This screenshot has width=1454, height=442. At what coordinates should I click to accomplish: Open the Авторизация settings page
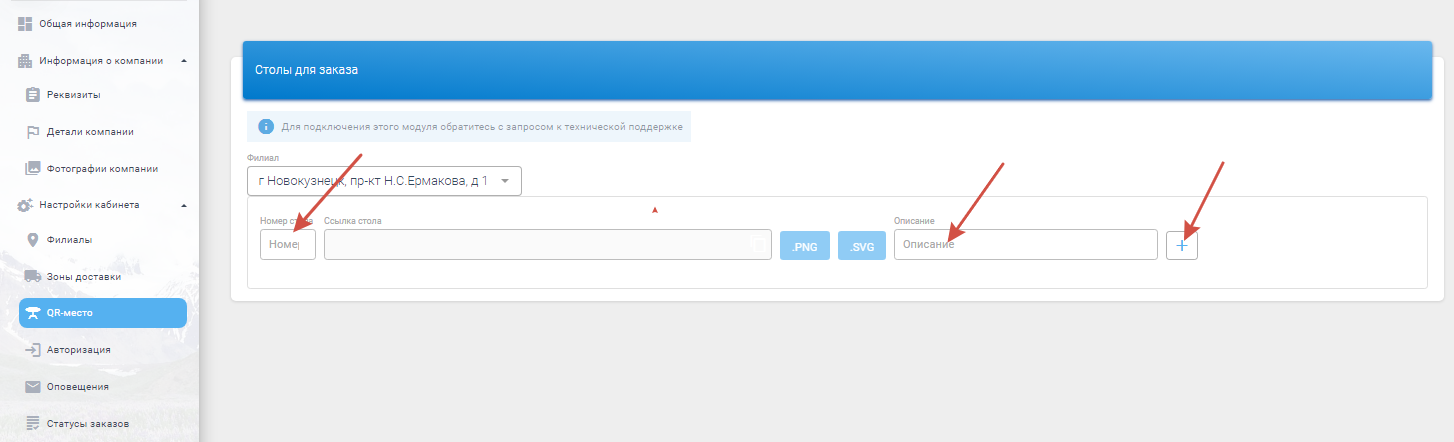78,350
